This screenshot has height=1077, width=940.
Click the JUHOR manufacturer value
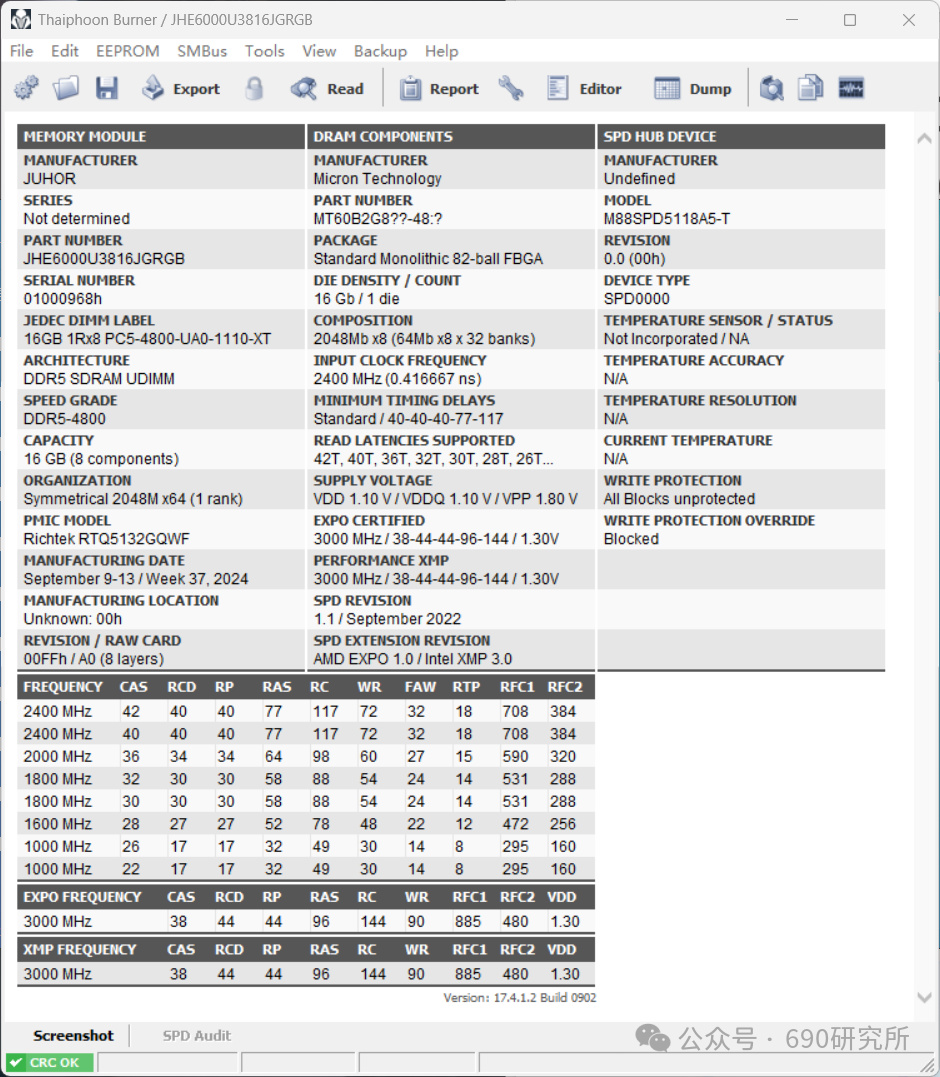[49, 179]
